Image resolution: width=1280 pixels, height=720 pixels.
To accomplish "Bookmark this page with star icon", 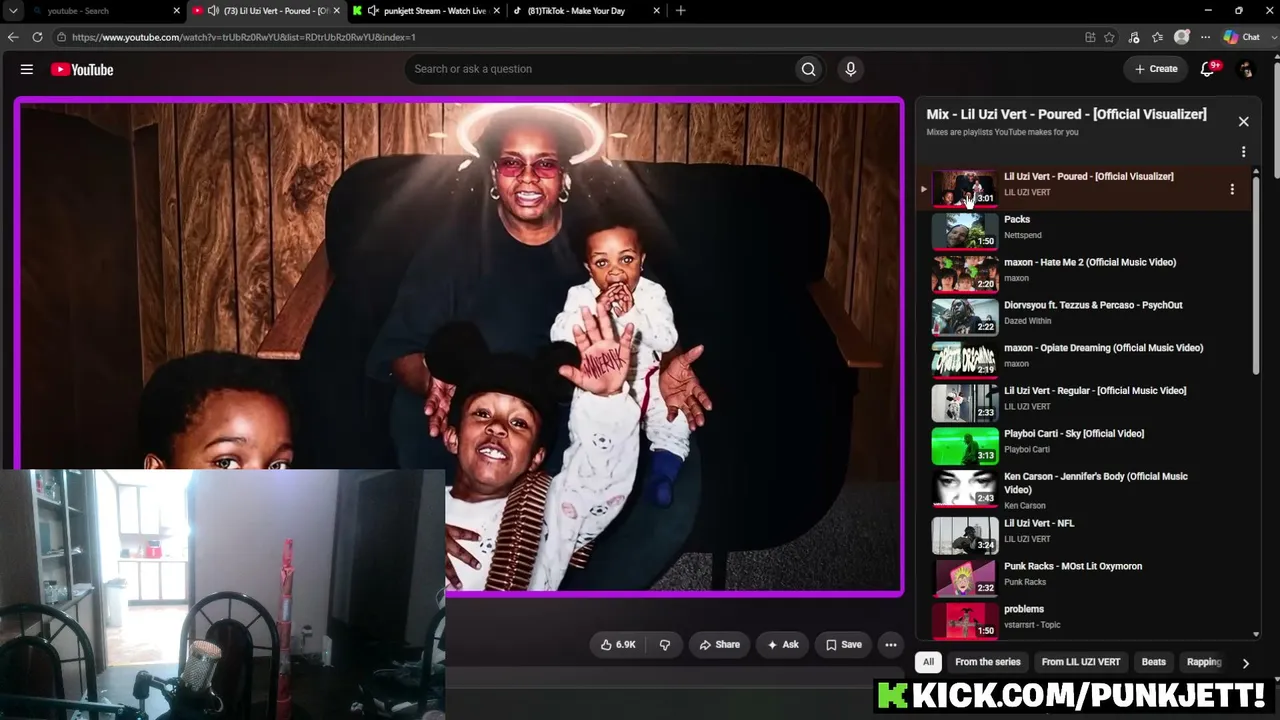I will (1109, 37).
